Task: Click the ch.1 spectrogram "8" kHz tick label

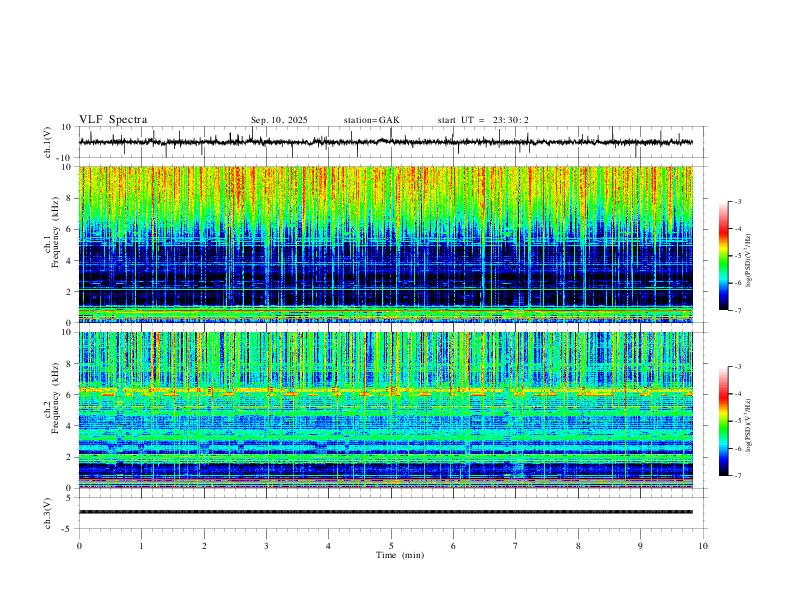Action: point(68,198)
